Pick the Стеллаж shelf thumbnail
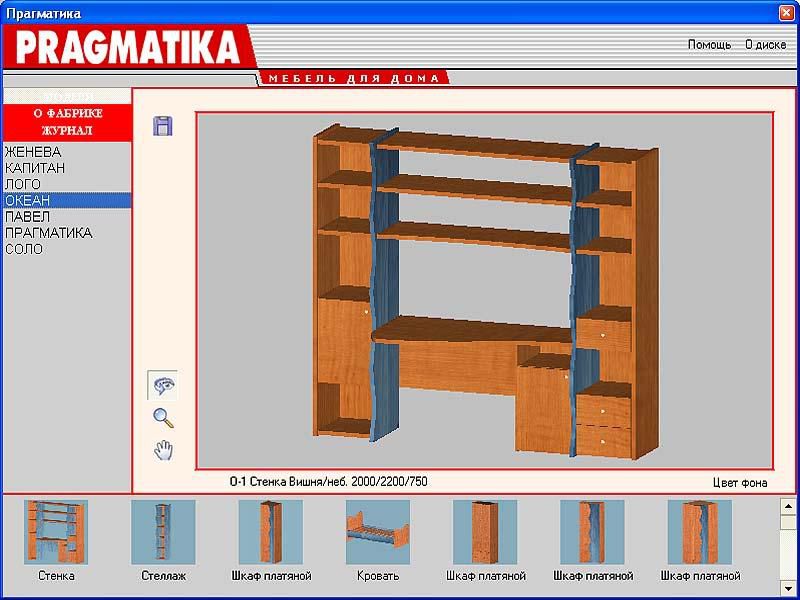The image size is (800, 600). click(163, 532)
